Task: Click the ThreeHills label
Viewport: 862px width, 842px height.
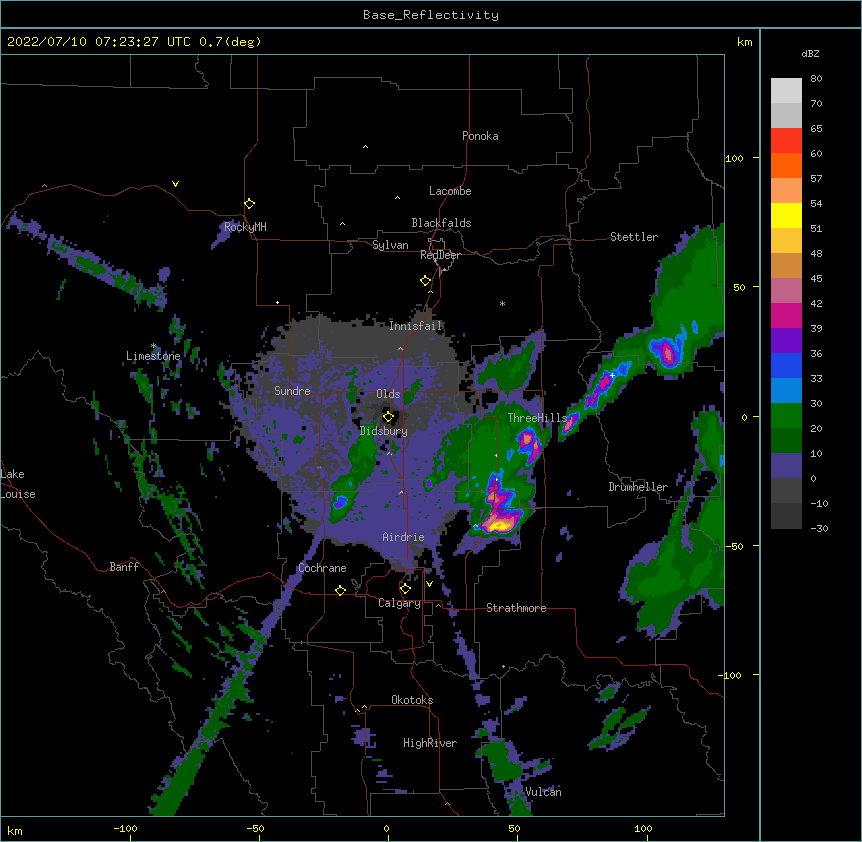Action: click(x=537, y=418)
